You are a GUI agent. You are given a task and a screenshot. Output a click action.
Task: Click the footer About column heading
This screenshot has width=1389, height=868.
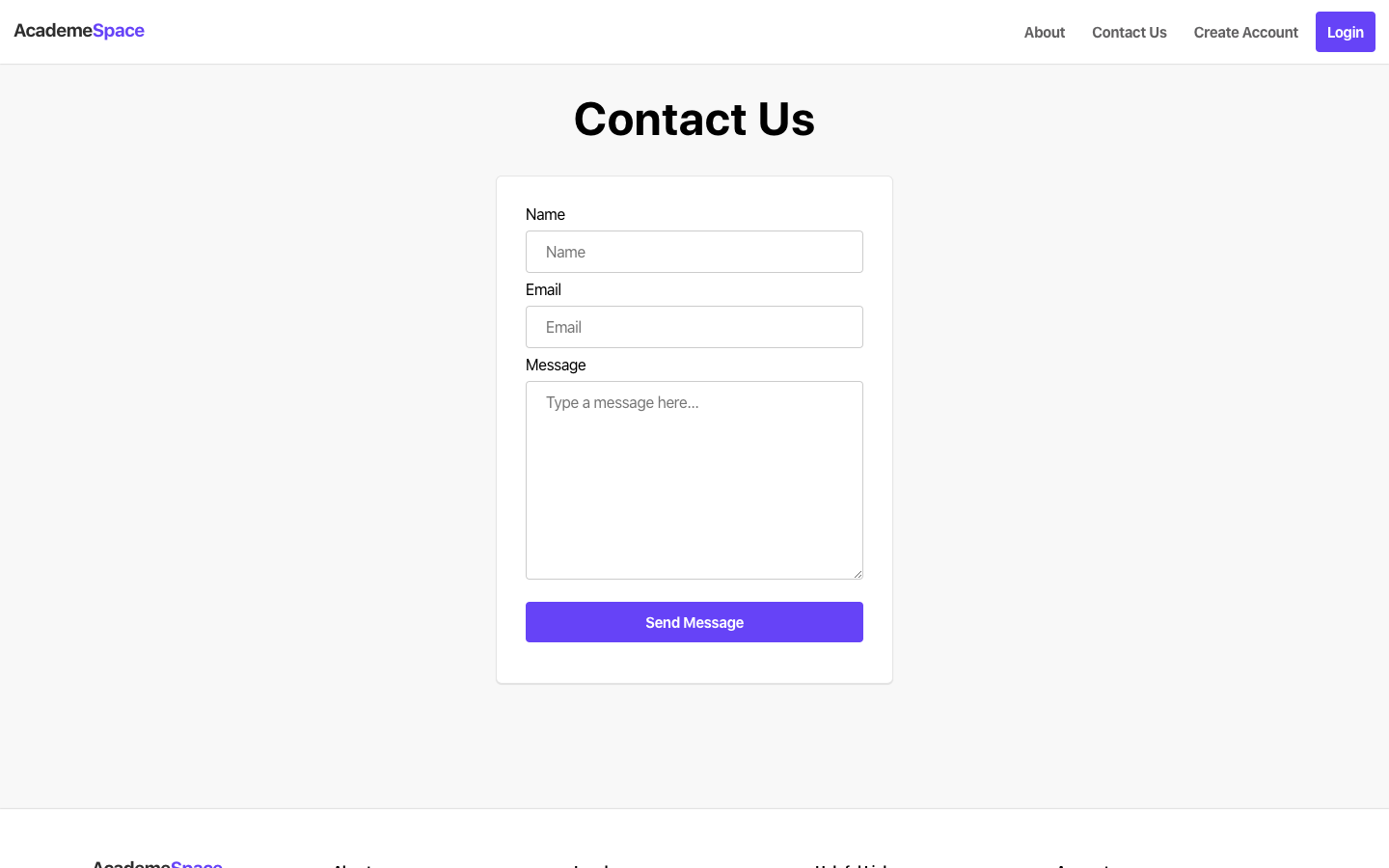tap(353, 864)
